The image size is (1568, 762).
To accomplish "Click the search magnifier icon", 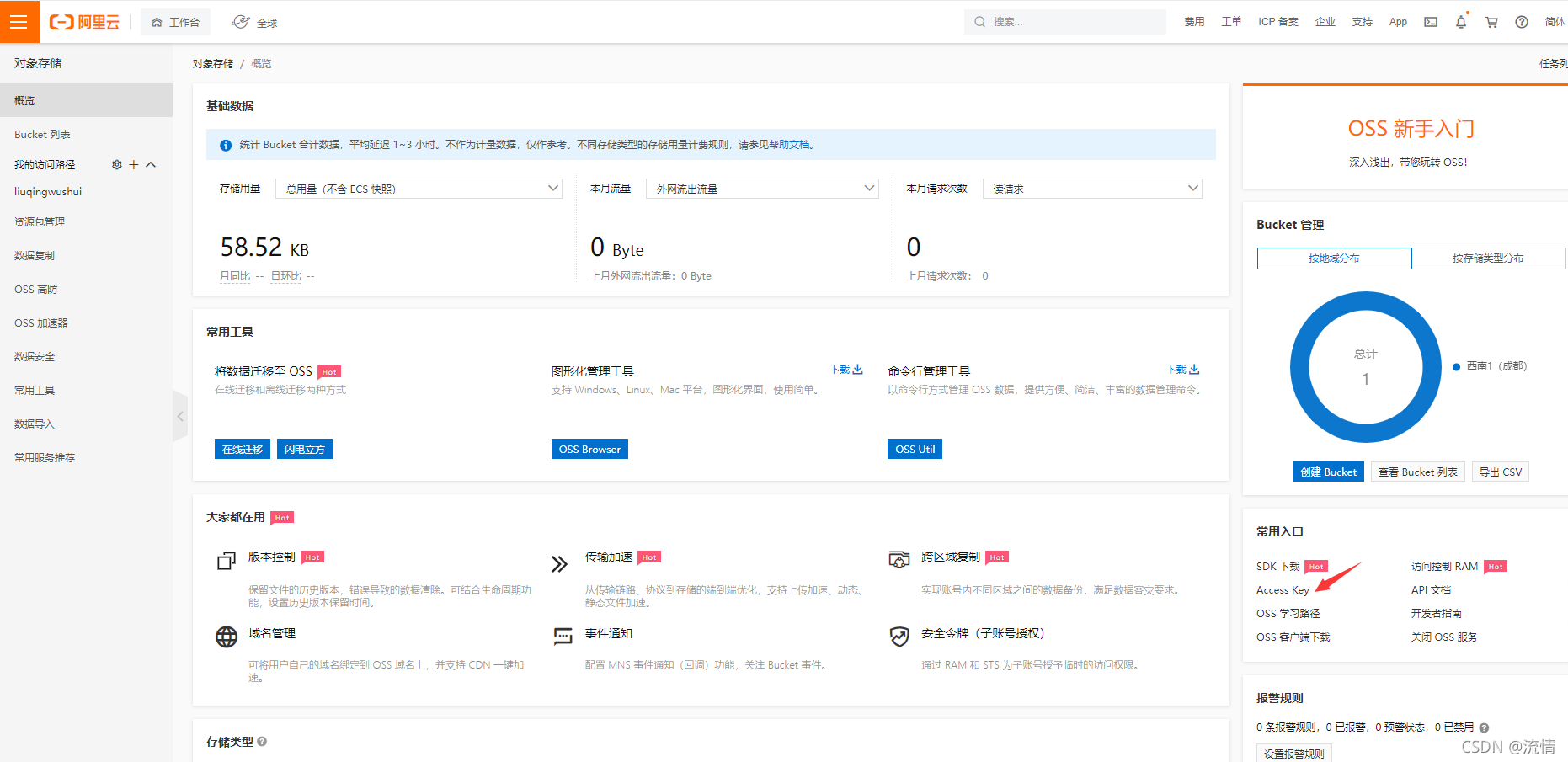I will [980, 22].
